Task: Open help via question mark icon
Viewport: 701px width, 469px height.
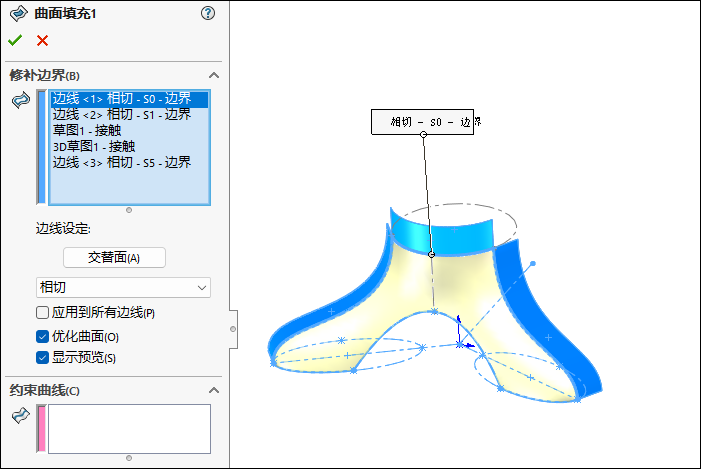Action: click(x=208, y=13)
